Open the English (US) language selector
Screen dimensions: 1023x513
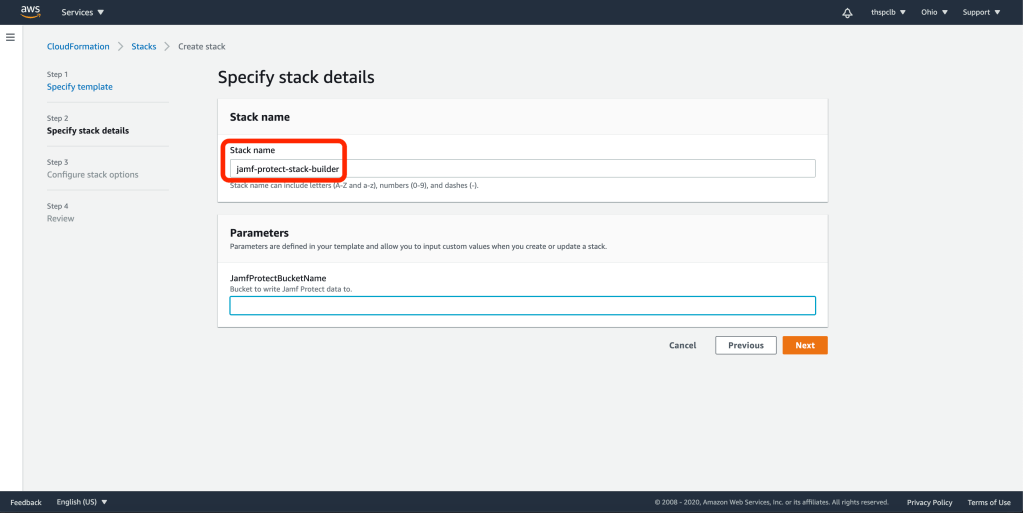click(x=82, y=502)
